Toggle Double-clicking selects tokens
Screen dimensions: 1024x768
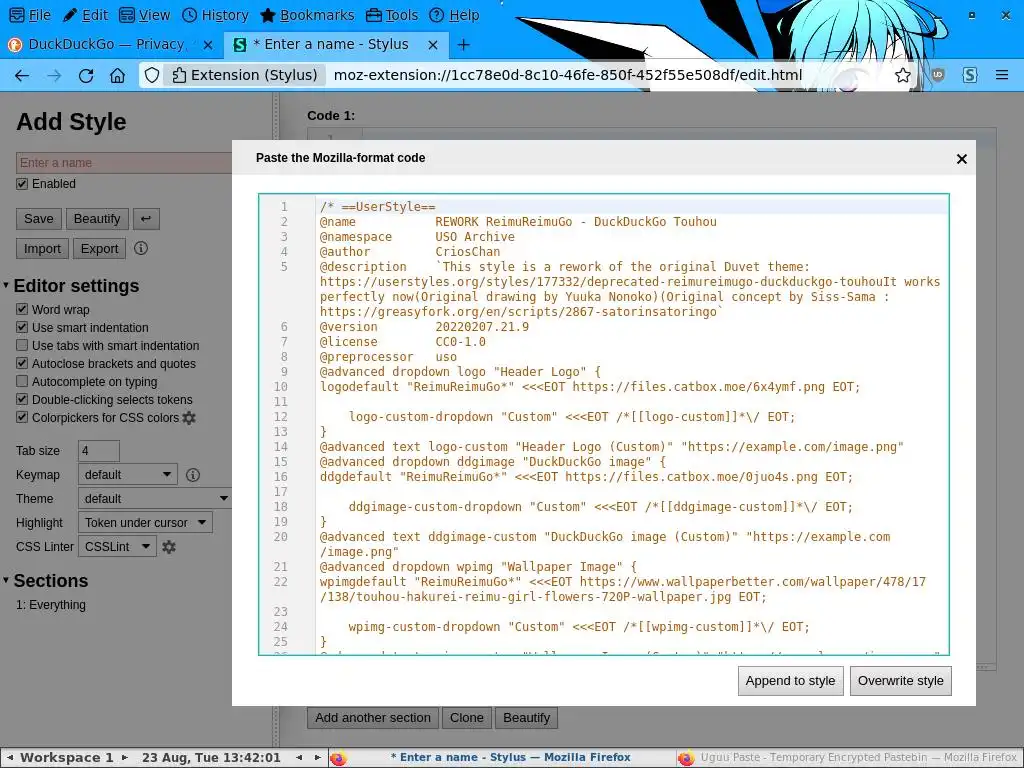tap(22, 400)
